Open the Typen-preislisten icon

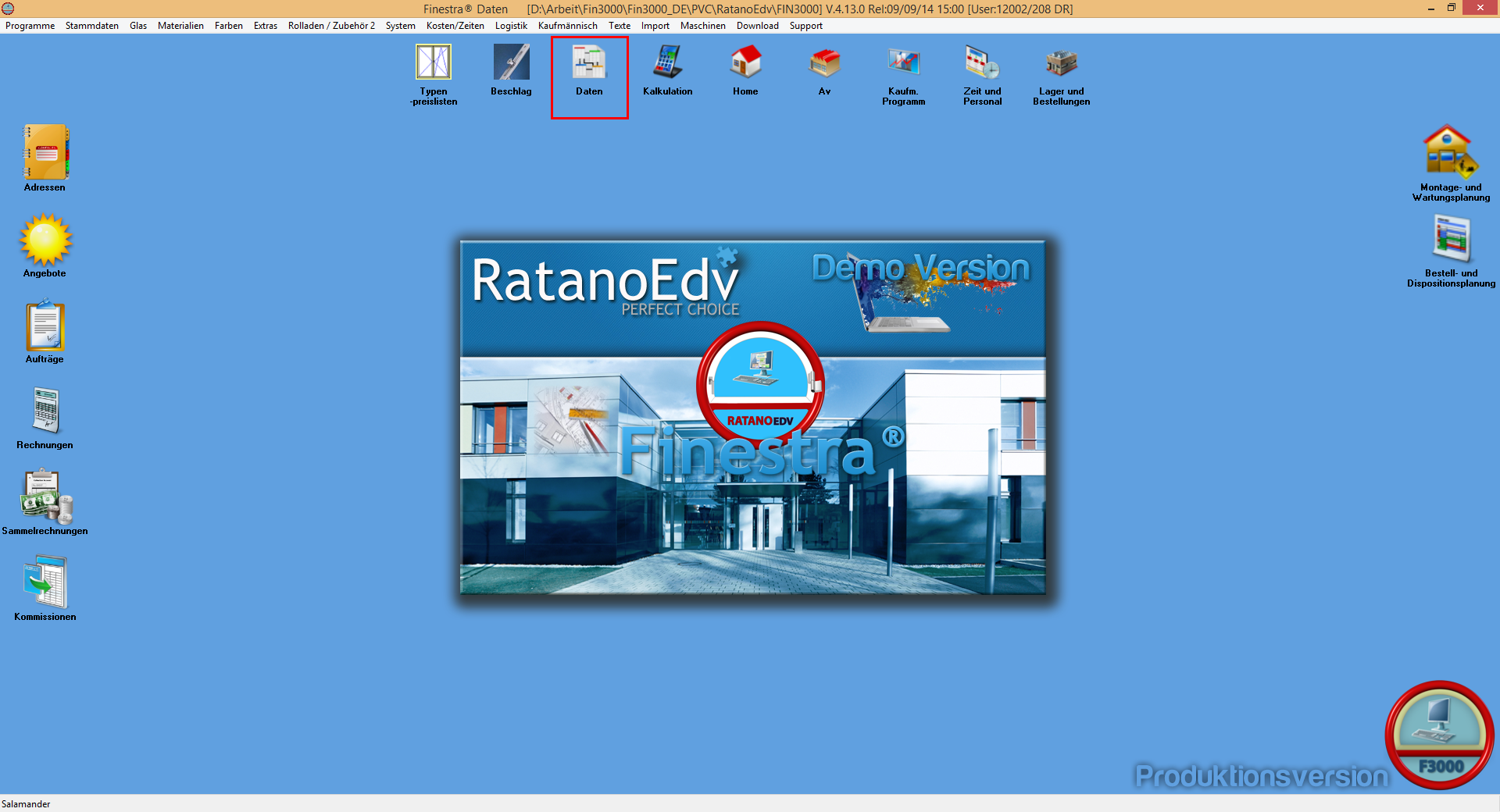click(434, 62)
